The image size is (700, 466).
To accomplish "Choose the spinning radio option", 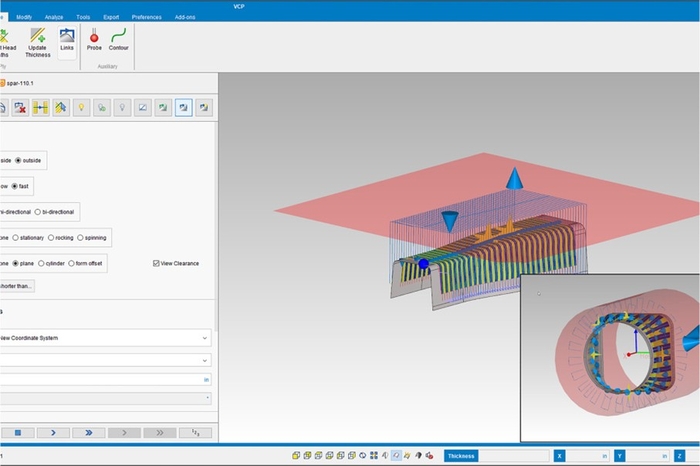I will click(x=80, y=237).
